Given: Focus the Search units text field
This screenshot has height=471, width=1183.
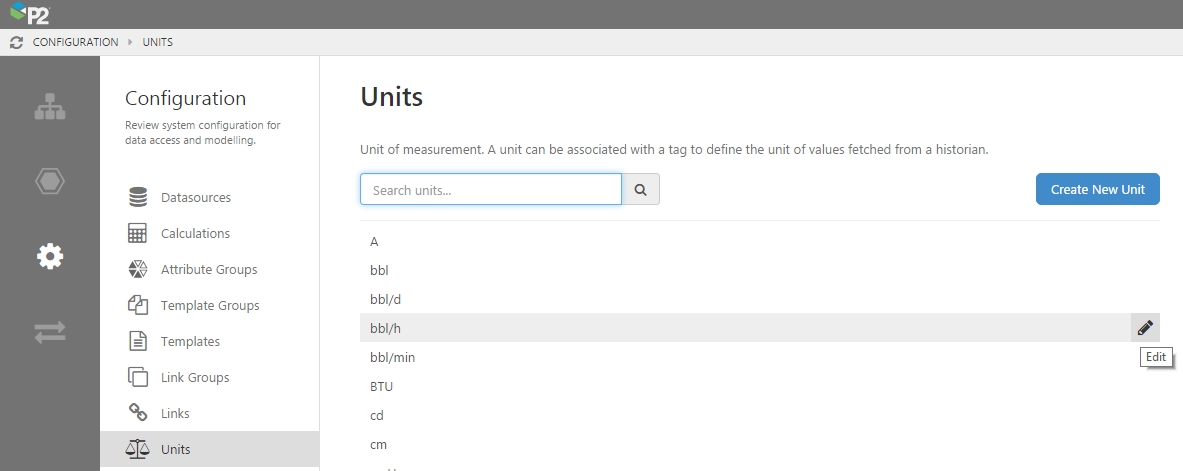Looking at the screenshot, I should pos(490,189).
